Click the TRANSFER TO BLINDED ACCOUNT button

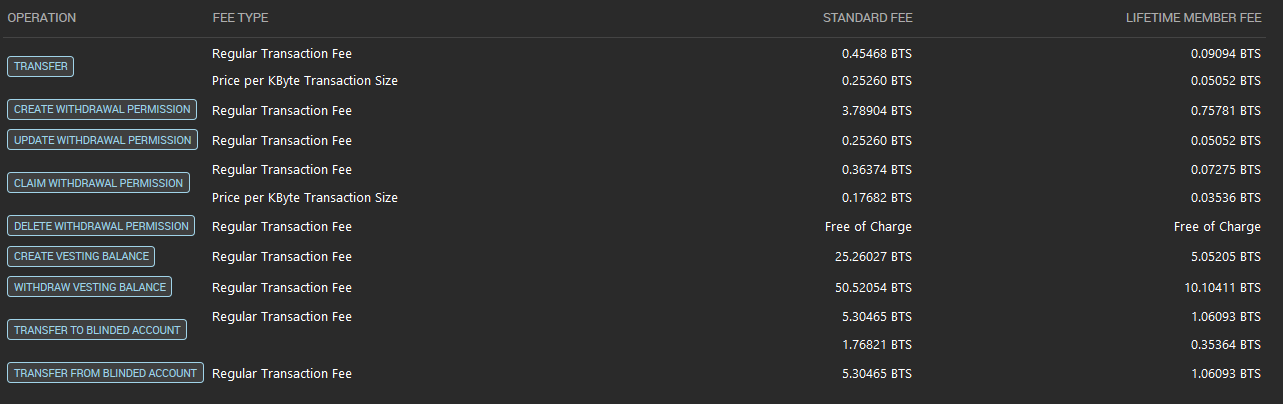tap(97, 330)
